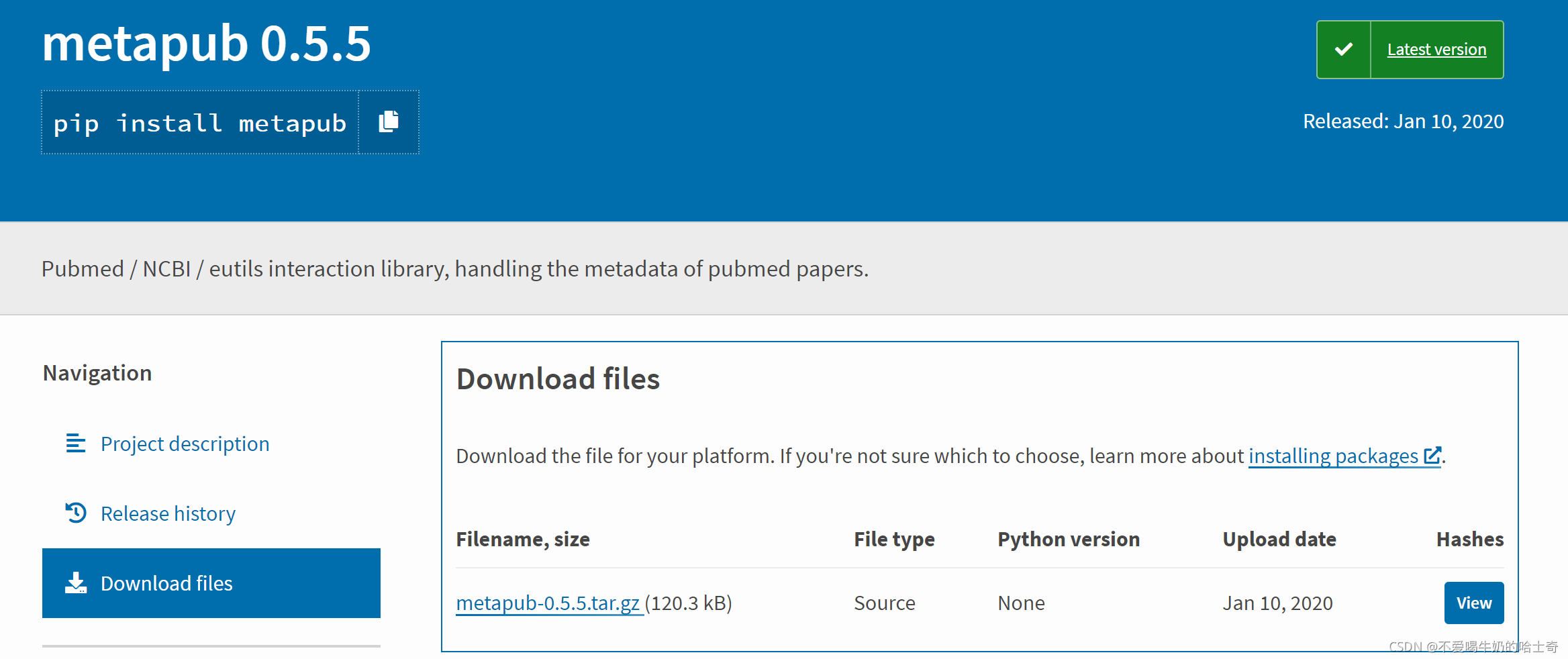Download the metapub-0.5.5.tar.gz file
This screenshot has width=1568, height=659.
point(548,603)
